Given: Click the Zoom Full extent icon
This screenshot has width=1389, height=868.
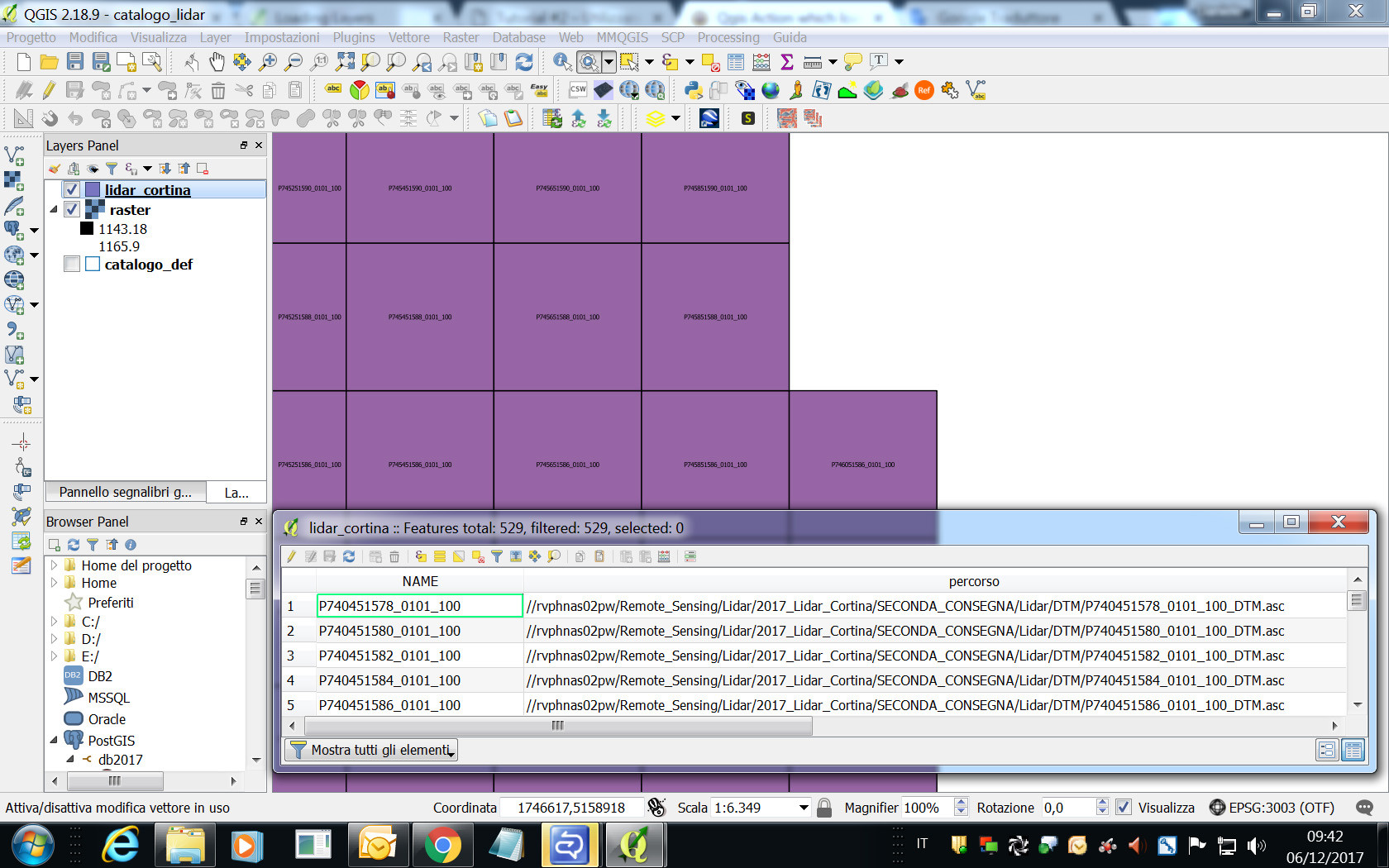Looking at the screenshot, I should 345,62.
